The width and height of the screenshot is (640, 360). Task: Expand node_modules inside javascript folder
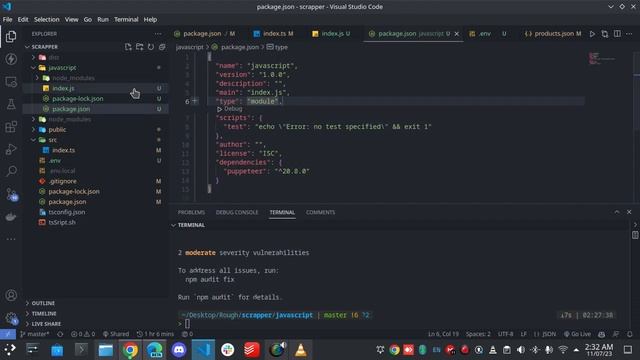pyautogui.click(x=37, y=78)
